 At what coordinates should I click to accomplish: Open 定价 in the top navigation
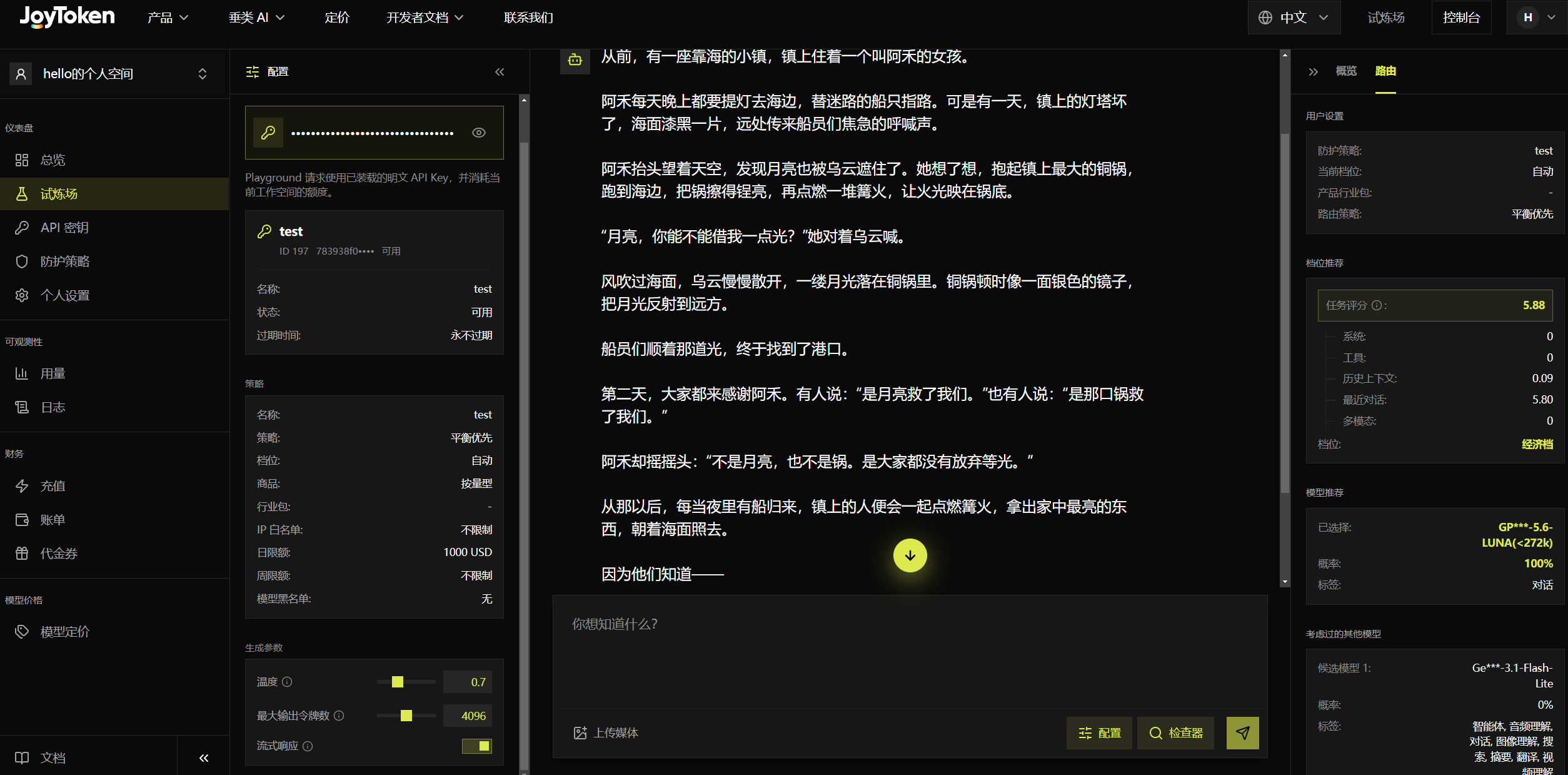[x=337, y=18]
